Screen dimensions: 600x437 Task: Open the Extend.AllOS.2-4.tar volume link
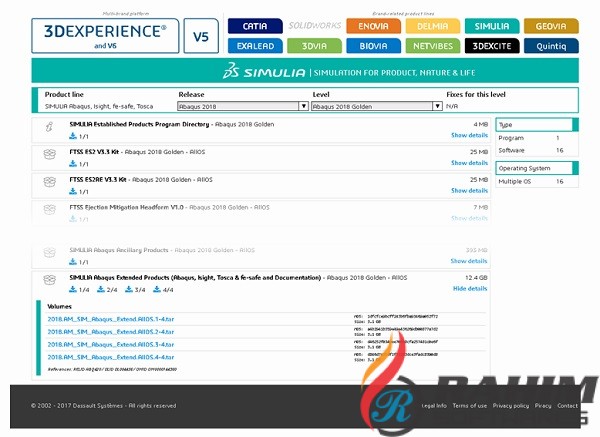pyautogui.click(x=111, y=332)
